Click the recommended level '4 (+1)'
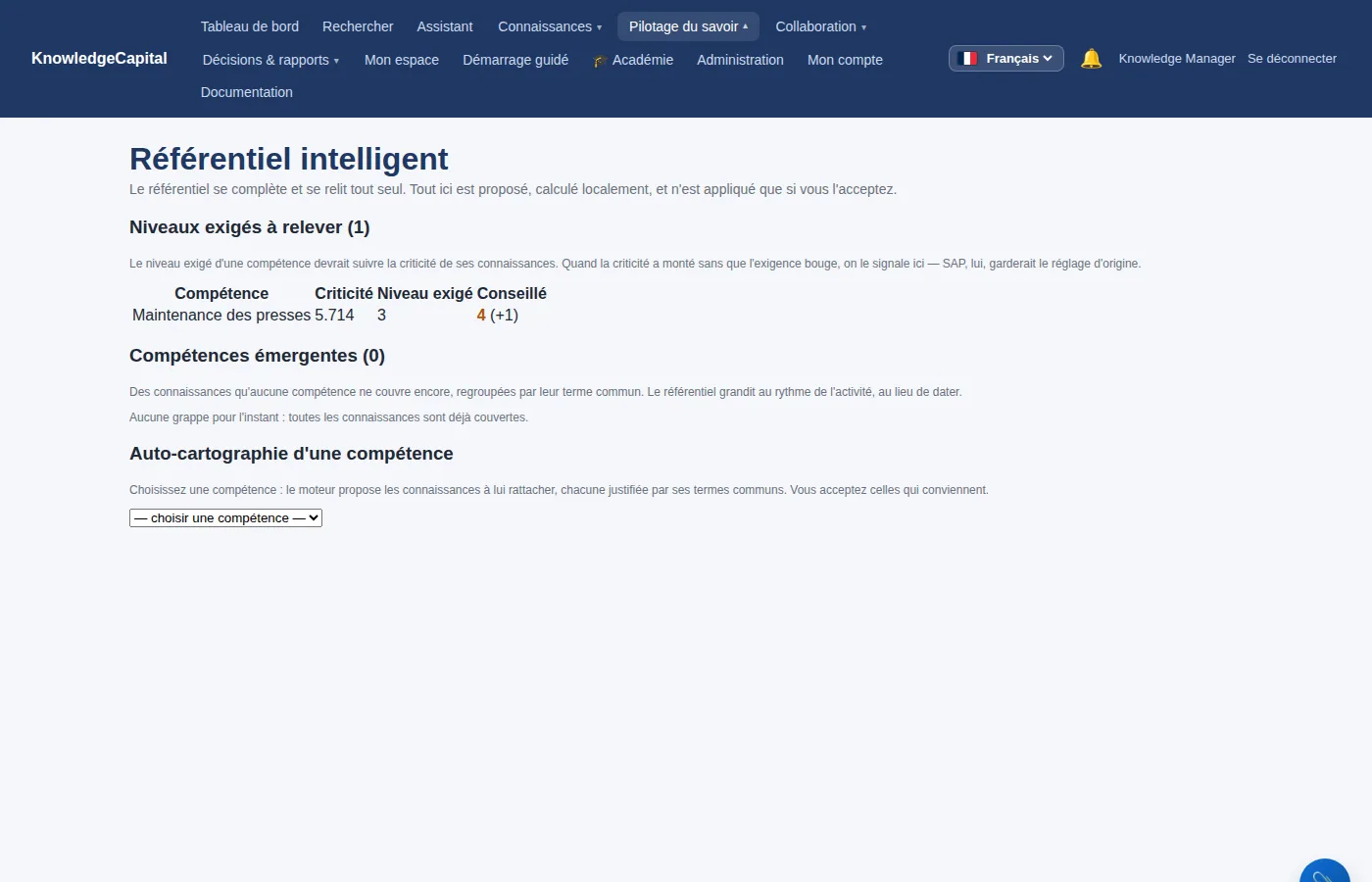Image resolution: width=1372 pixels, height=882 pixels. point(497,316)
